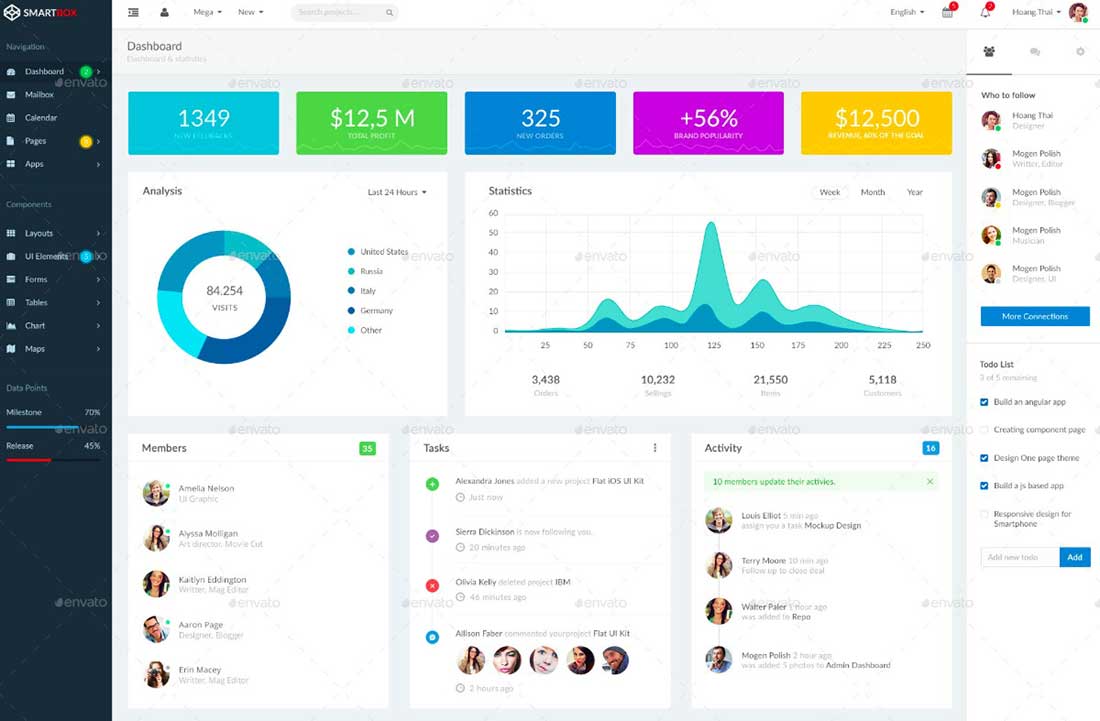Viewport: 1100px width, 721px height.
Task: Open the English language dropdown
Action: click(x=907, y=12)
